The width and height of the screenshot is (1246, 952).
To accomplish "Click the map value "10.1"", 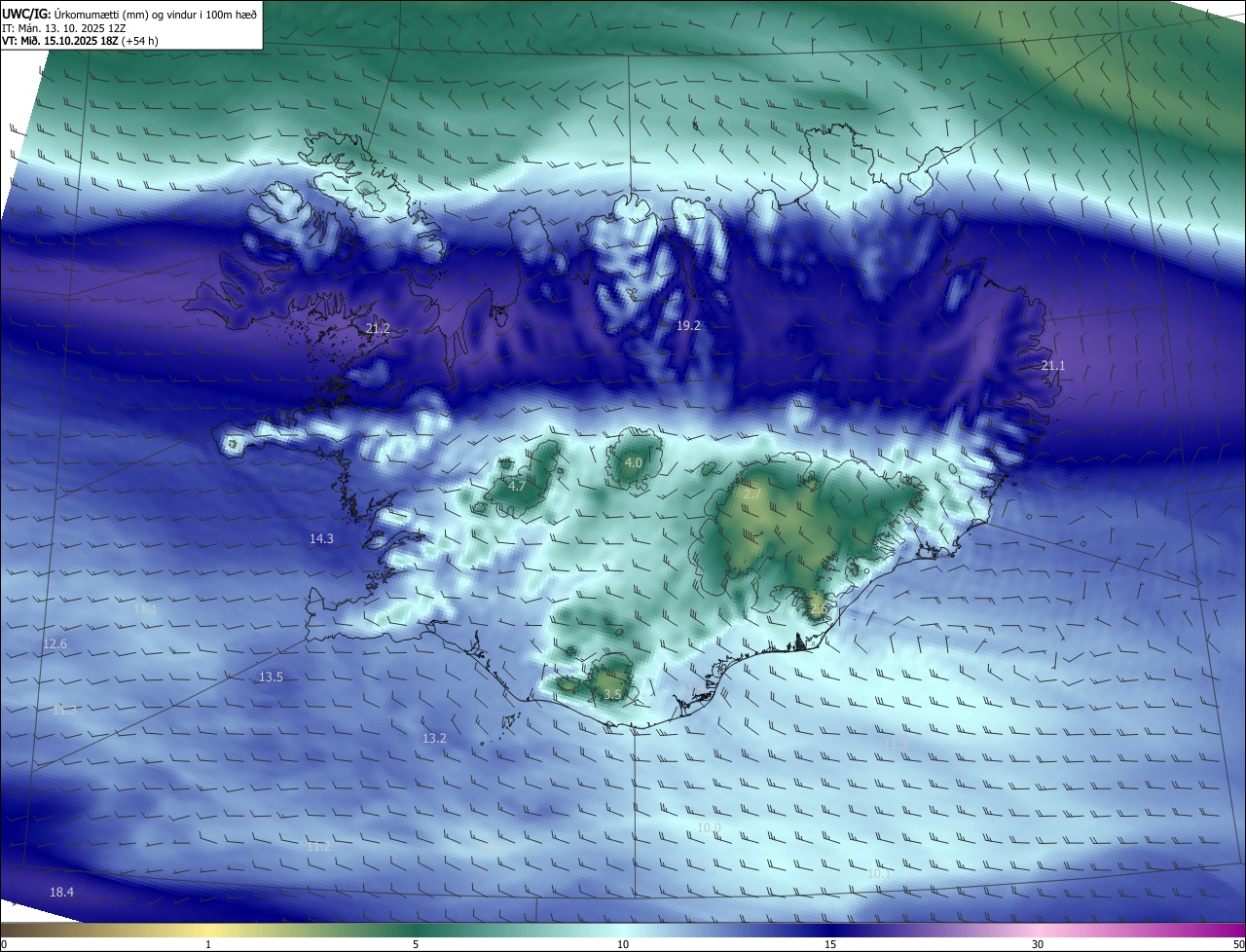I will coord(879,874).
